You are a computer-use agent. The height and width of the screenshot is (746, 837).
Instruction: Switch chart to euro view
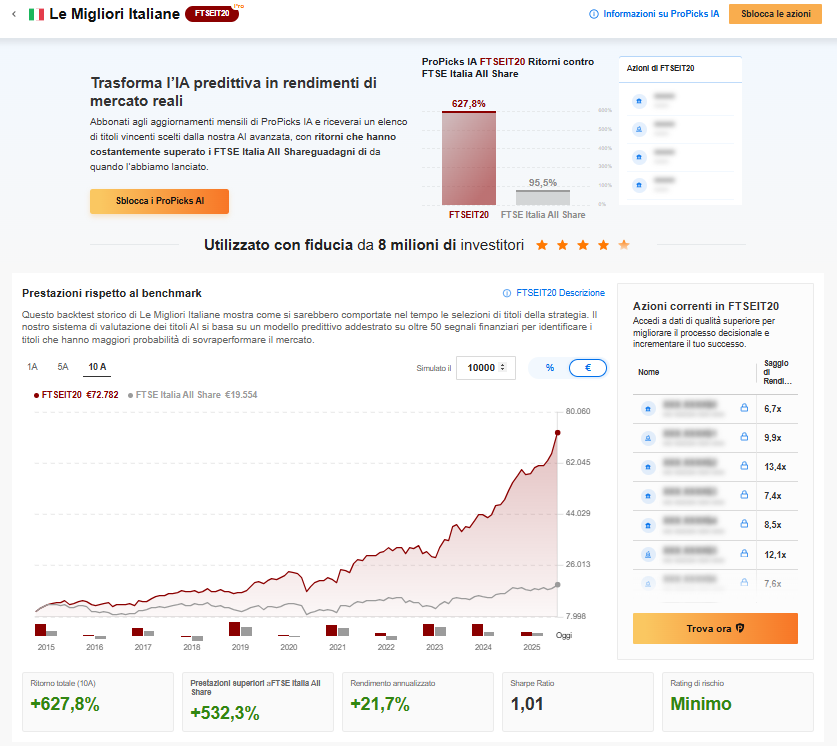tap(588, 368)
